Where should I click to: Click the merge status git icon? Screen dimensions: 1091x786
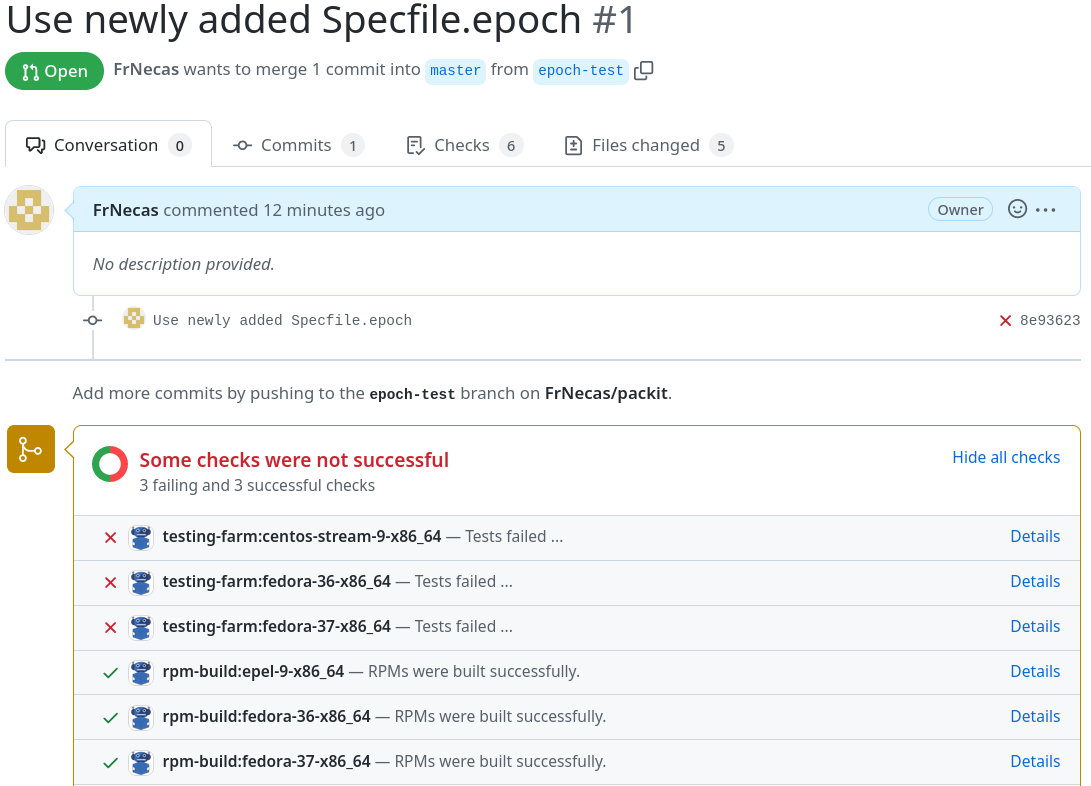(x=31, y=449)
